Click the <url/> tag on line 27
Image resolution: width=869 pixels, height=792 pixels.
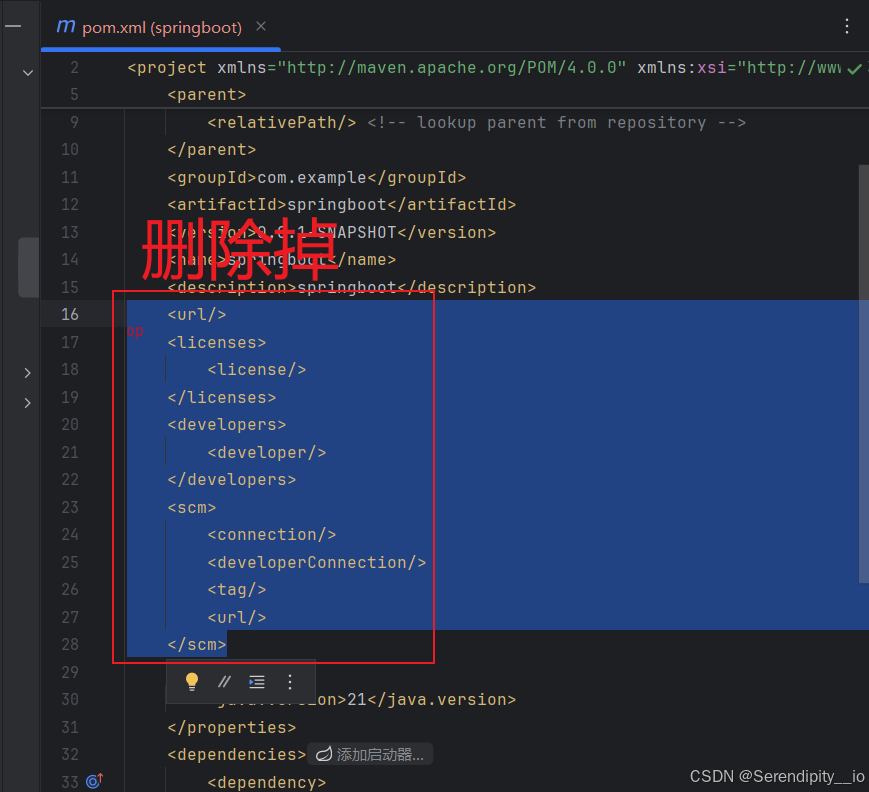pyautogui.click(x=237, y=617)
